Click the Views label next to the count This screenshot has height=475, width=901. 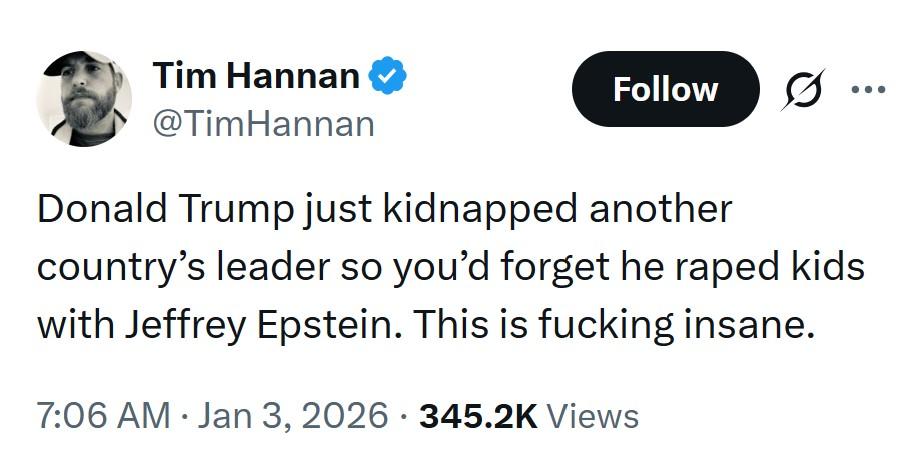coord(592,415)
